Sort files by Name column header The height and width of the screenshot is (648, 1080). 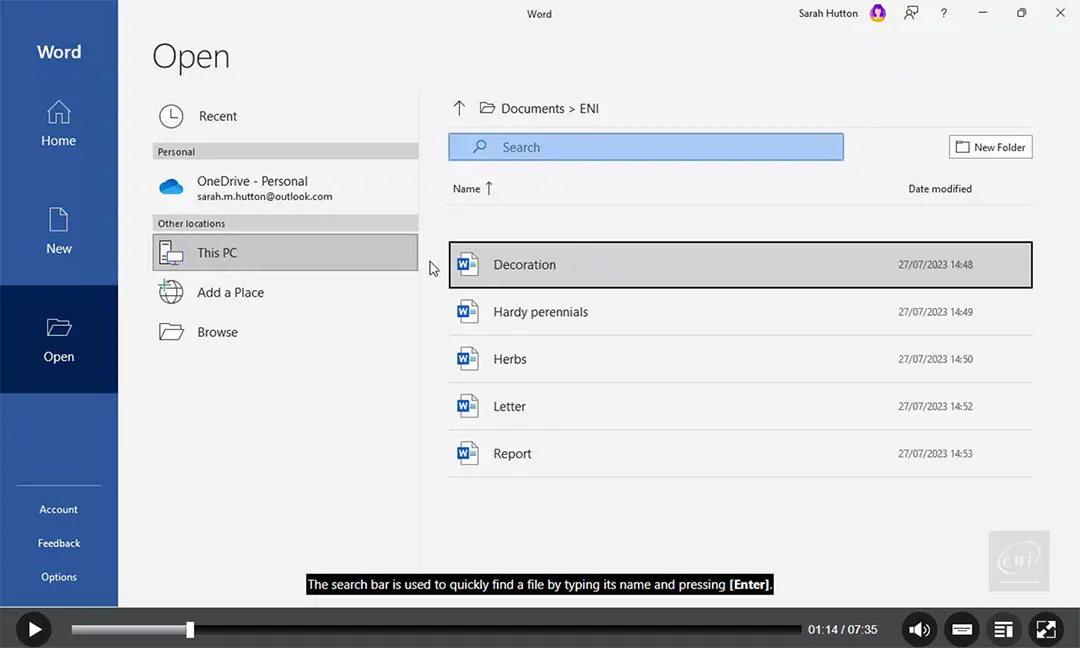point(467,189)
